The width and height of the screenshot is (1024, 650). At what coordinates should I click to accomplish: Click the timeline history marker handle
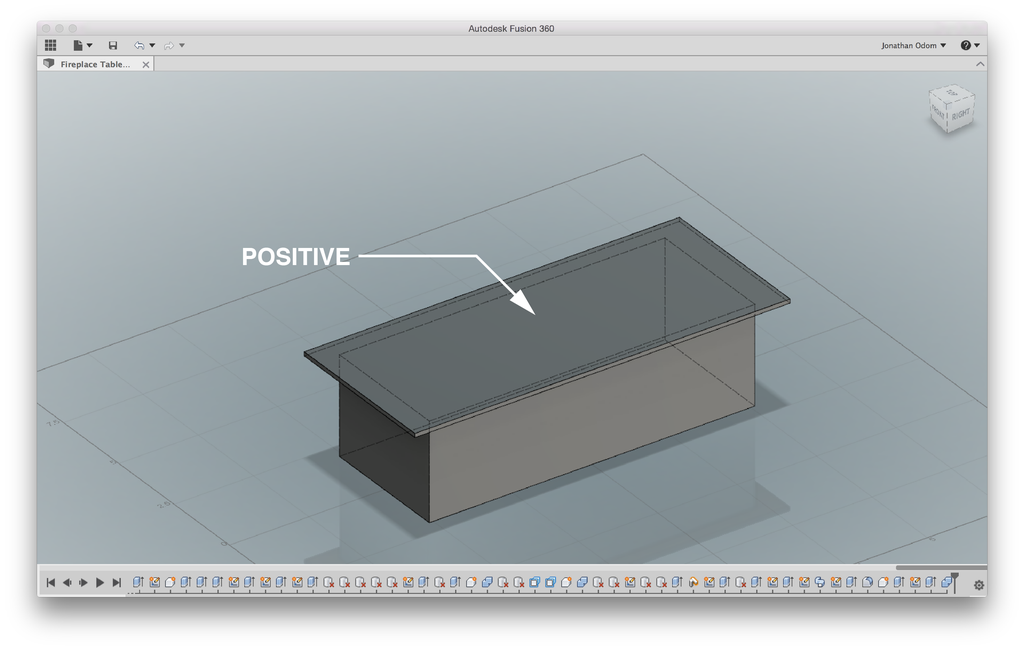955,579
